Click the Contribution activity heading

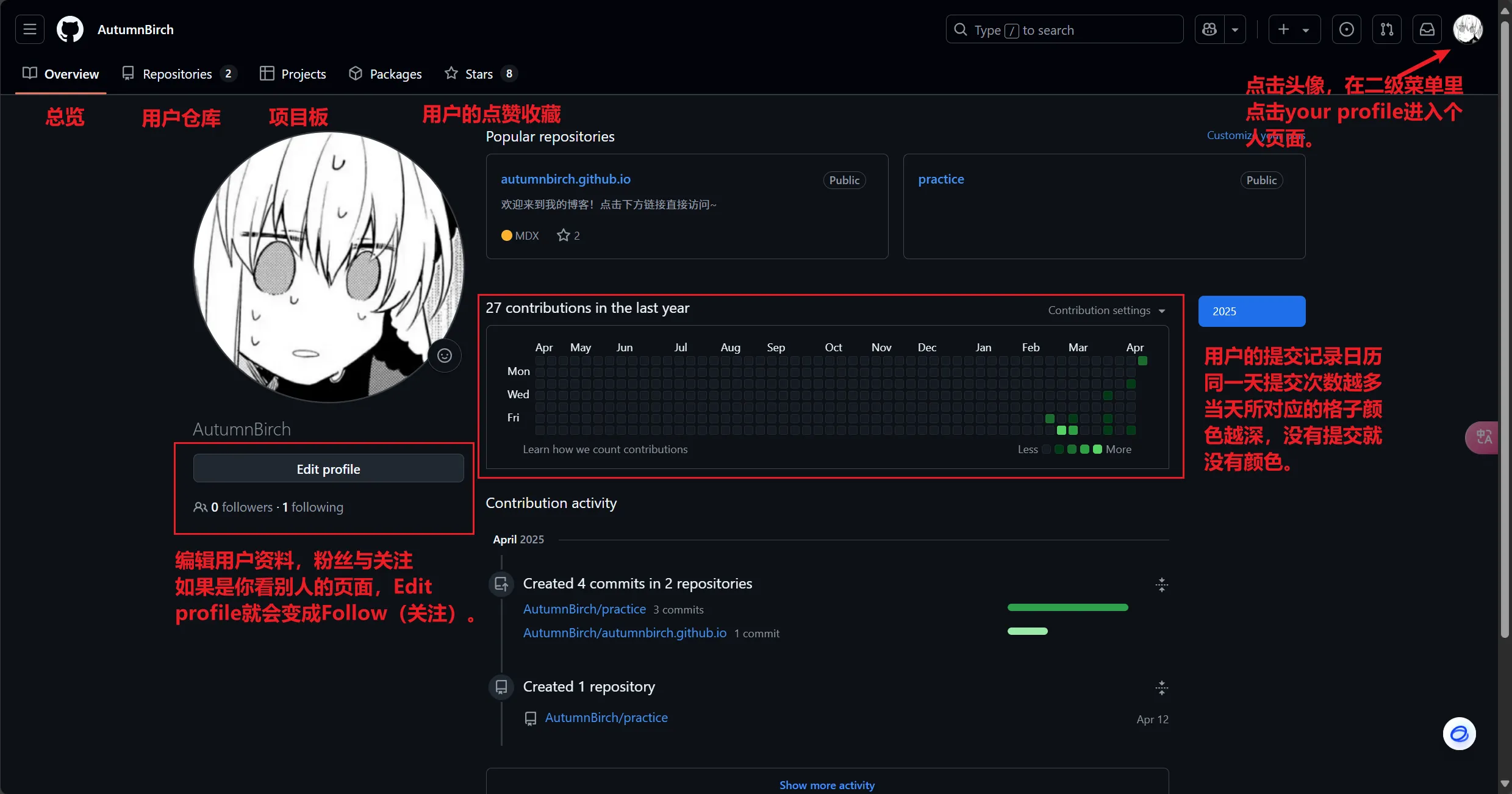coord(551,503)
